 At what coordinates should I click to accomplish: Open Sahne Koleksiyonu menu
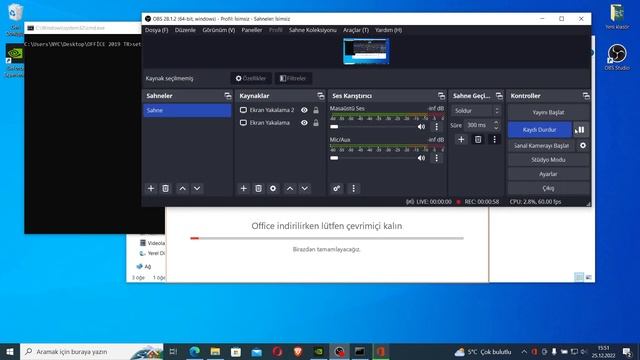click(313, 30)
